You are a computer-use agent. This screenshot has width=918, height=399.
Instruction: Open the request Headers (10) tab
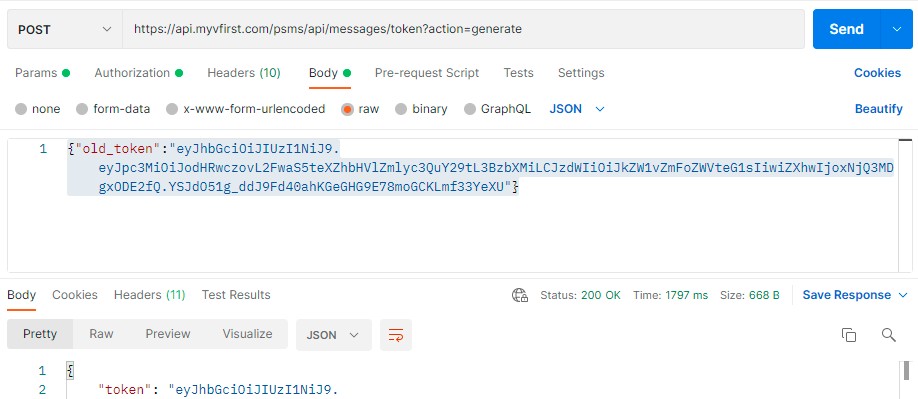coord(244,73)
